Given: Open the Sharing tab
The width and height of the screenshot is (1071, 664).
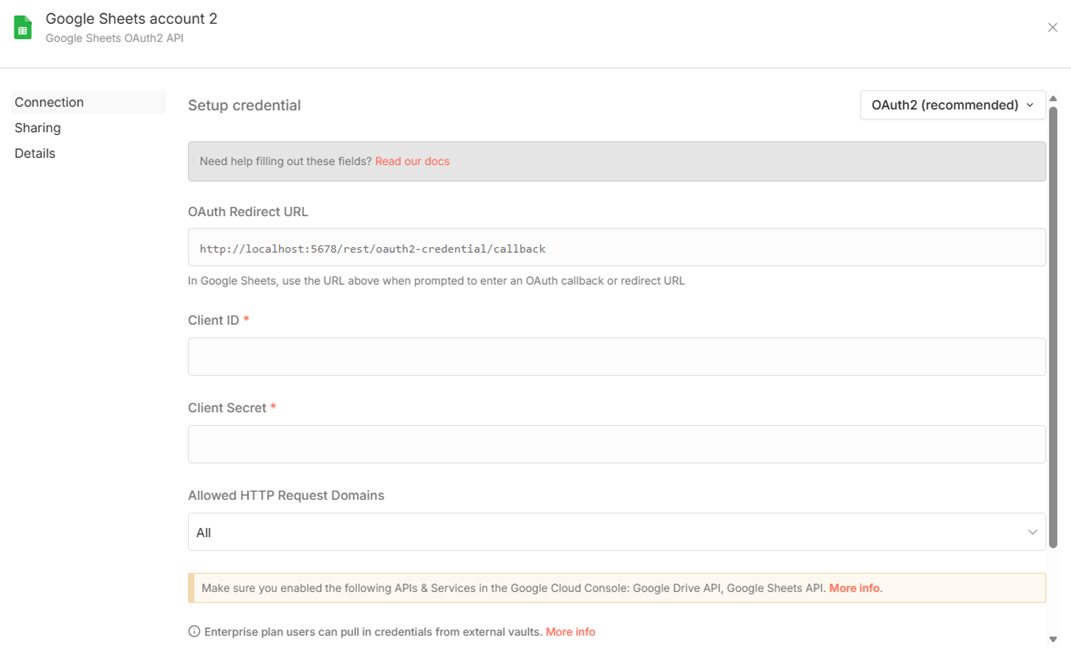Looking at the screenshot, I should point(38,128).
